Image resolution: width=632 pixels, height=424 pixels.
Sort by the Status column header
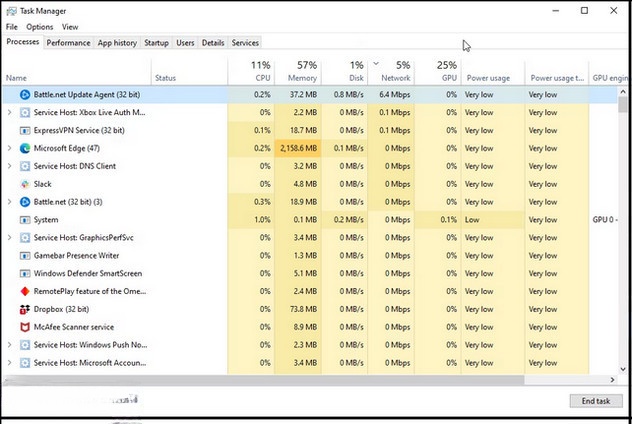click(x=189, y=71)
